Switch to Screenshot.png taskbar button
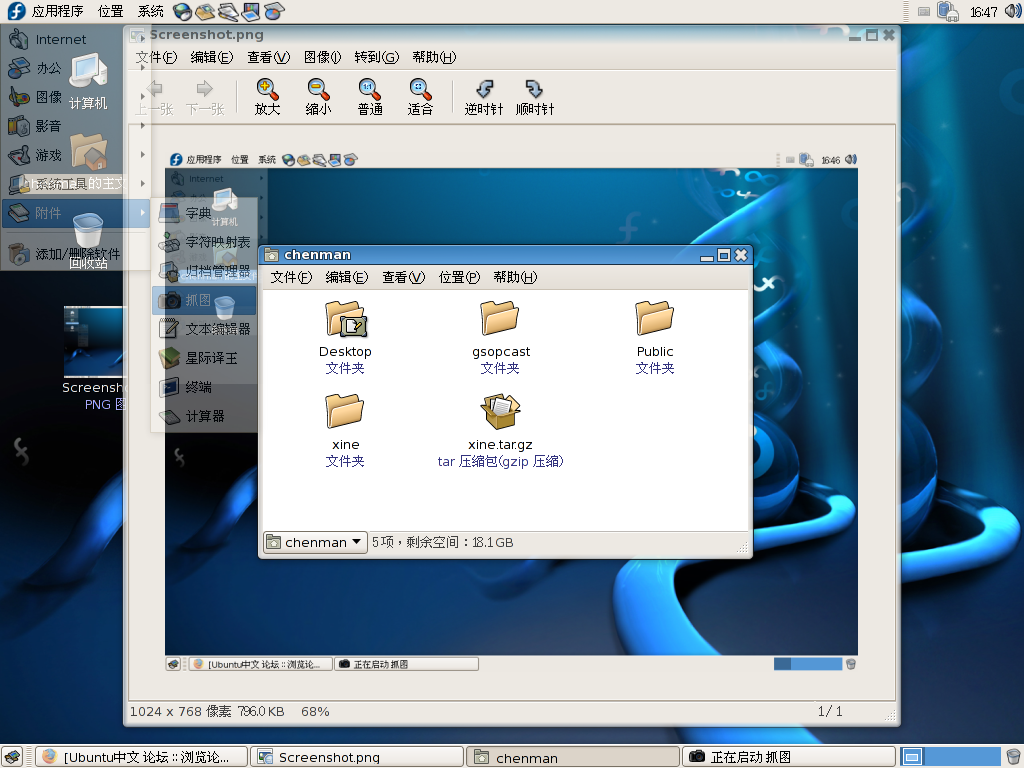1024x768 pixels. [x=357, y=757]
